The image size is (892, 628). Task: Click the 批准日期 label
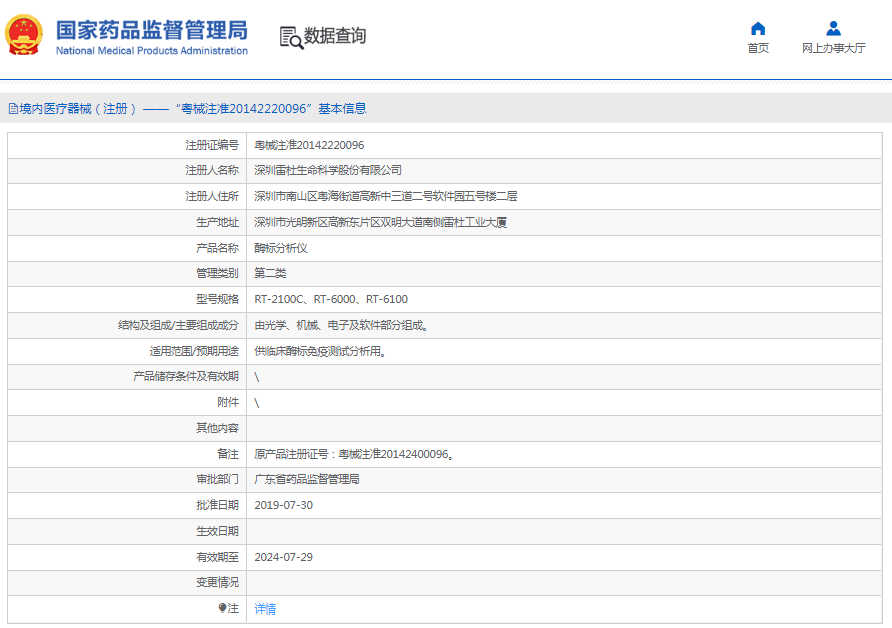(x=217, y=505)
